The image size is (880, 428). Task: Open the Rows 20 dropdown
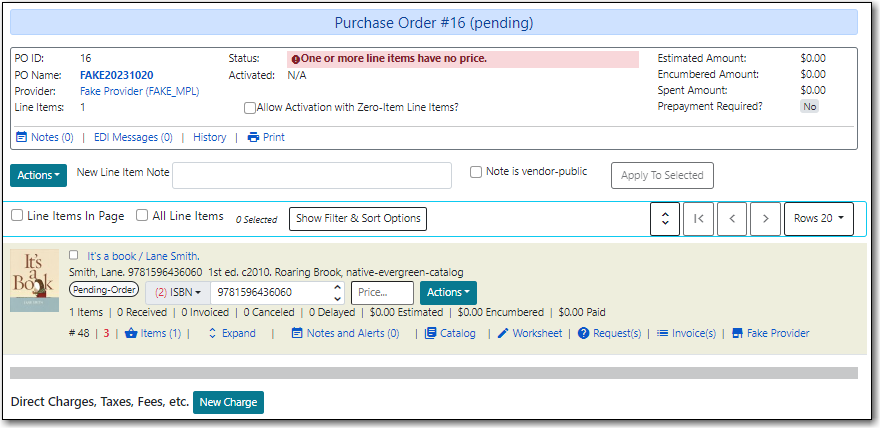tap(819, 219)
